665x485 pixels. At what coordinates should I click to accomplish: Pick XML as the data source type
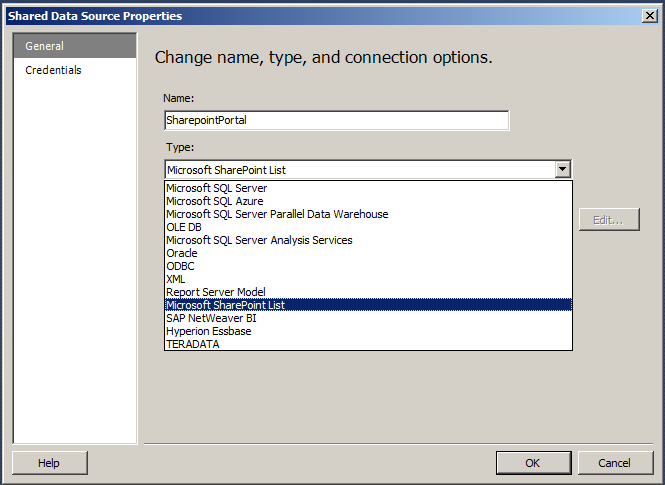click(x=368, y=279)
